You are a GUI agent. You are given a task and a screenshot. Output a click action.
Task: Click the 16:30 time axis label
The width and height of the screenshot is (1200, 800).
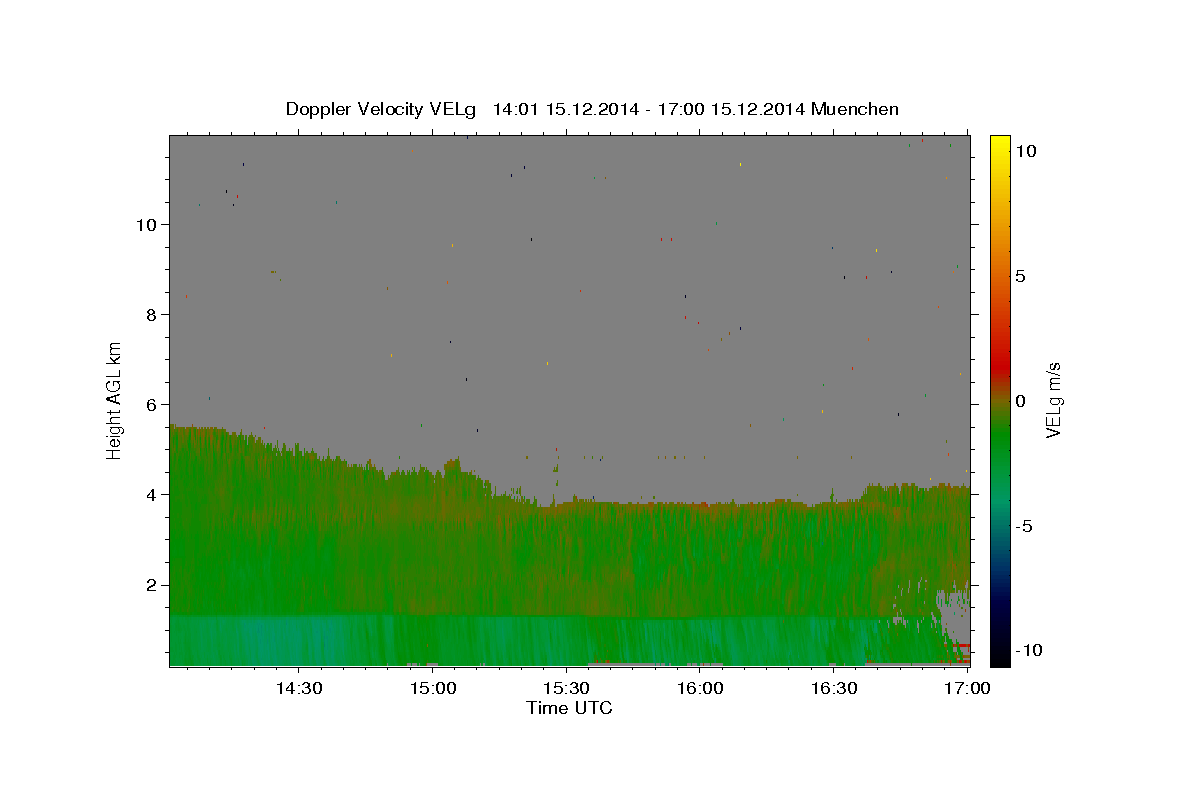[834, 688]
